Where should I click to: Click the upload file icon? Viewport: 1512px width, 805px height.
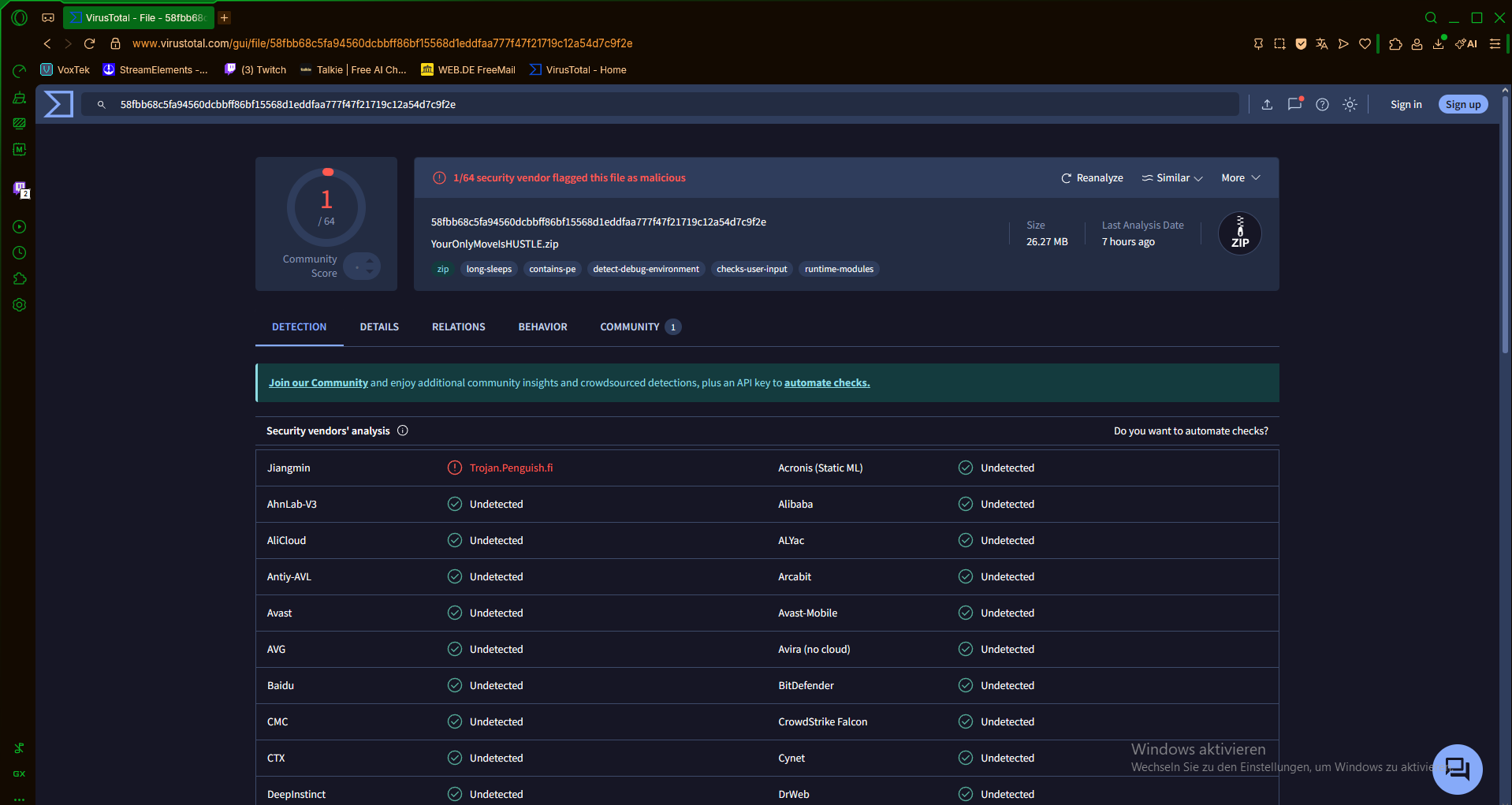[1267, 104]
